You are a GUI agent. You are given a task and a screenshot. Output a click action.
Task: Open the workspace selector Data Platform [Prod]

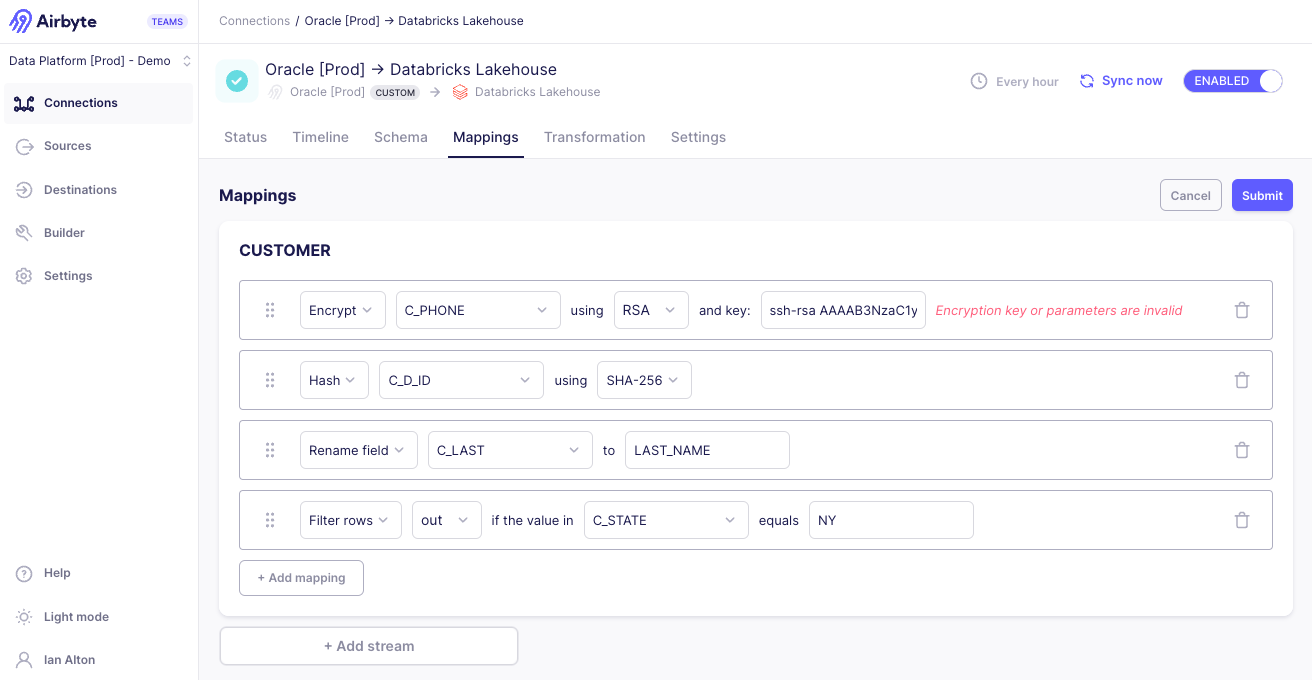(x=99, y=61)
